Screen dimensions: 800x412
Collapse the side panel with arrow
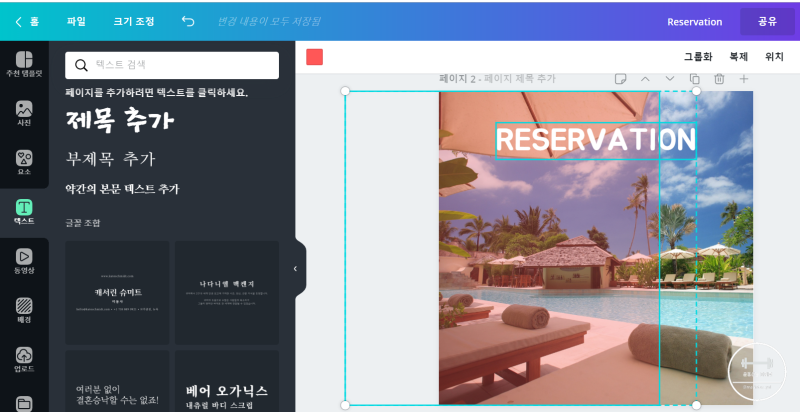295,269
